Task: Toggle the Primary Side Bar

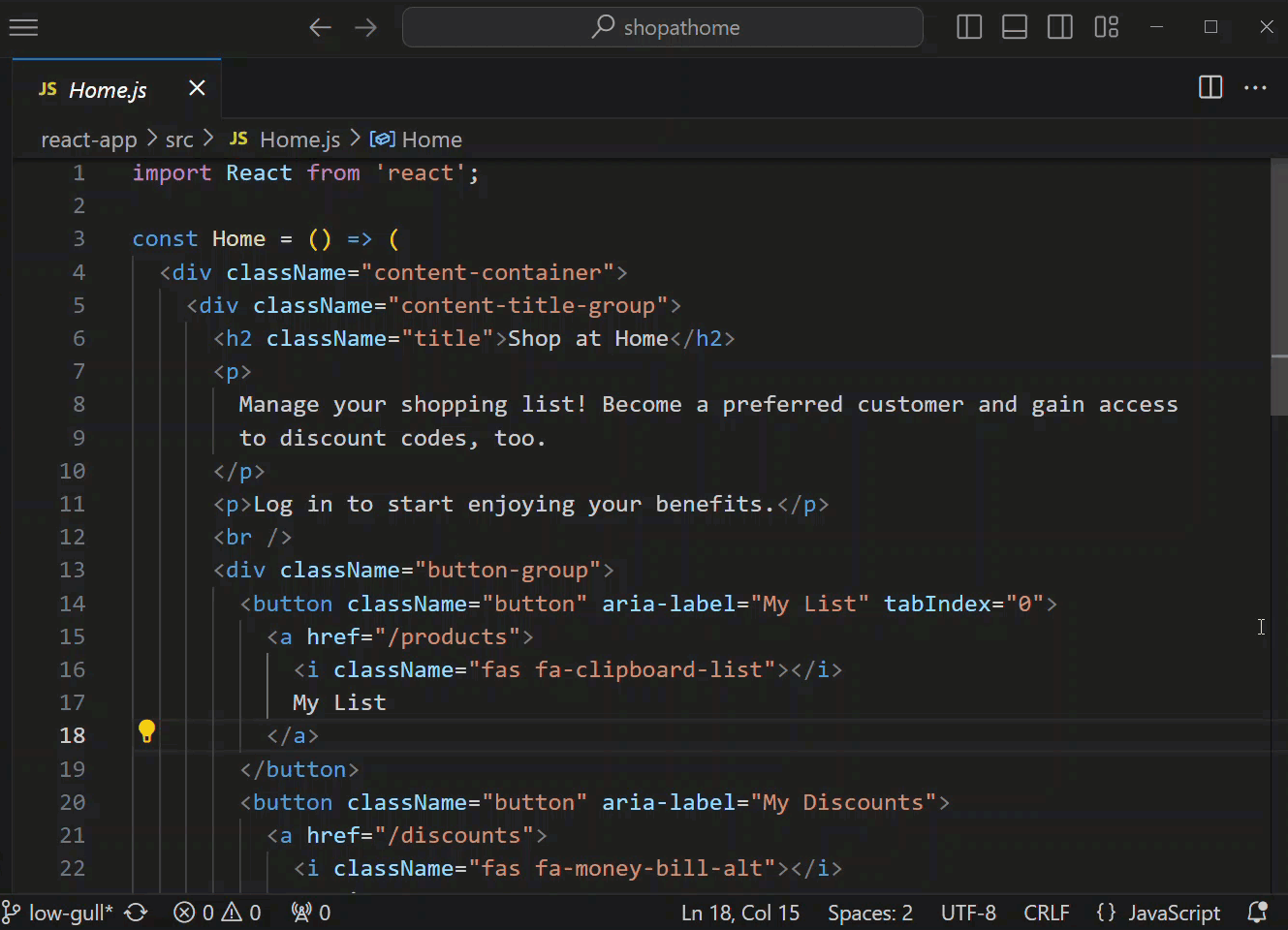Action: (x=969, y=27)
